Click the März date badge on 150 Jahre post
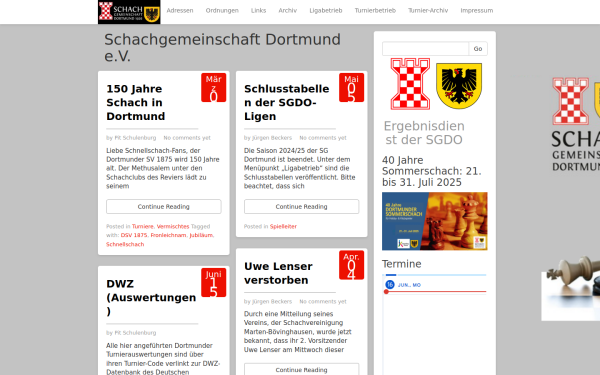Viewport: 600px width, 375px height. coord(214,88)
